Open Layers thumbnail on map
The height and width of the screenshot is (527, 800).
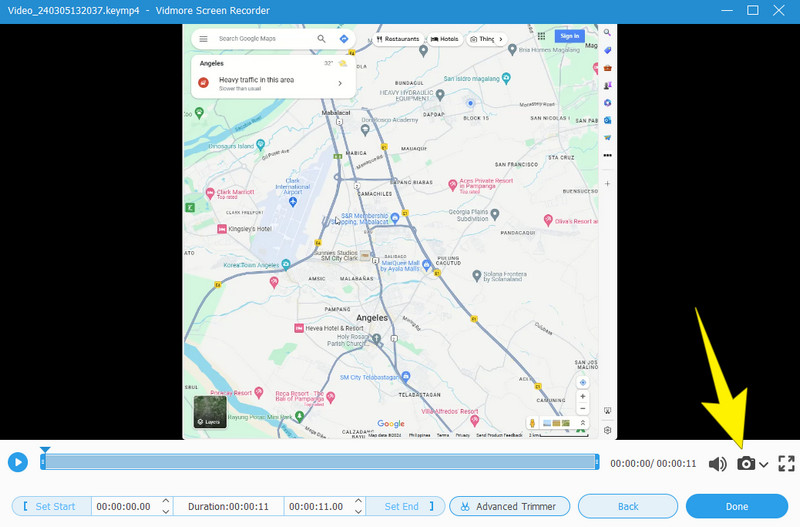(x=210, y=412)
